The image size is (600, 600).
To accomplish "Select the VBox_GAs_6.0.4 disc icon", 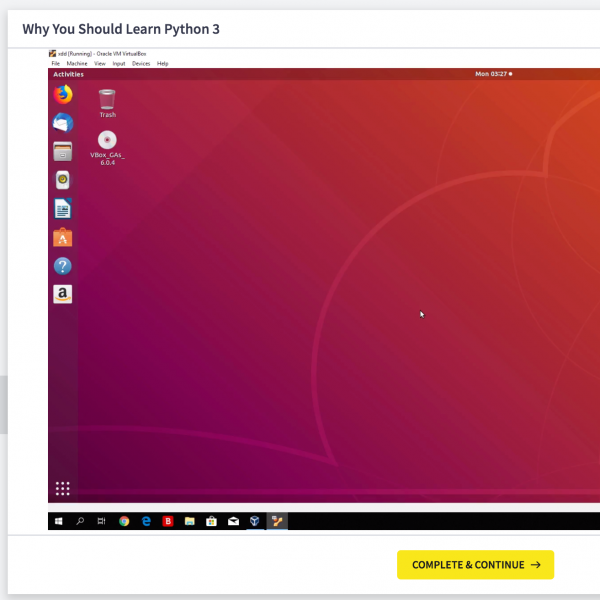I will [x=108, y=148].
